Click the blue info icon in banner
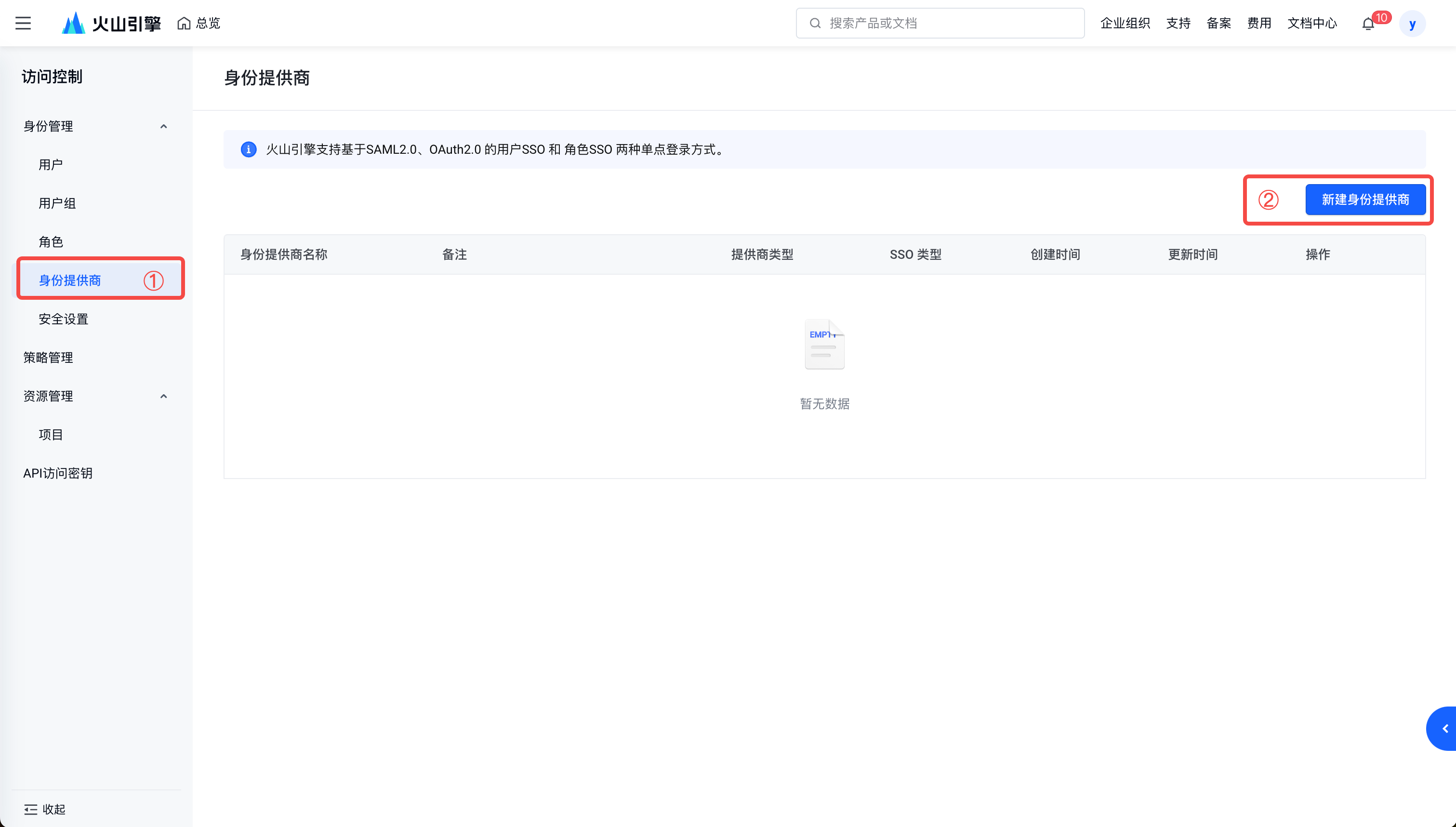 [249, 149]
